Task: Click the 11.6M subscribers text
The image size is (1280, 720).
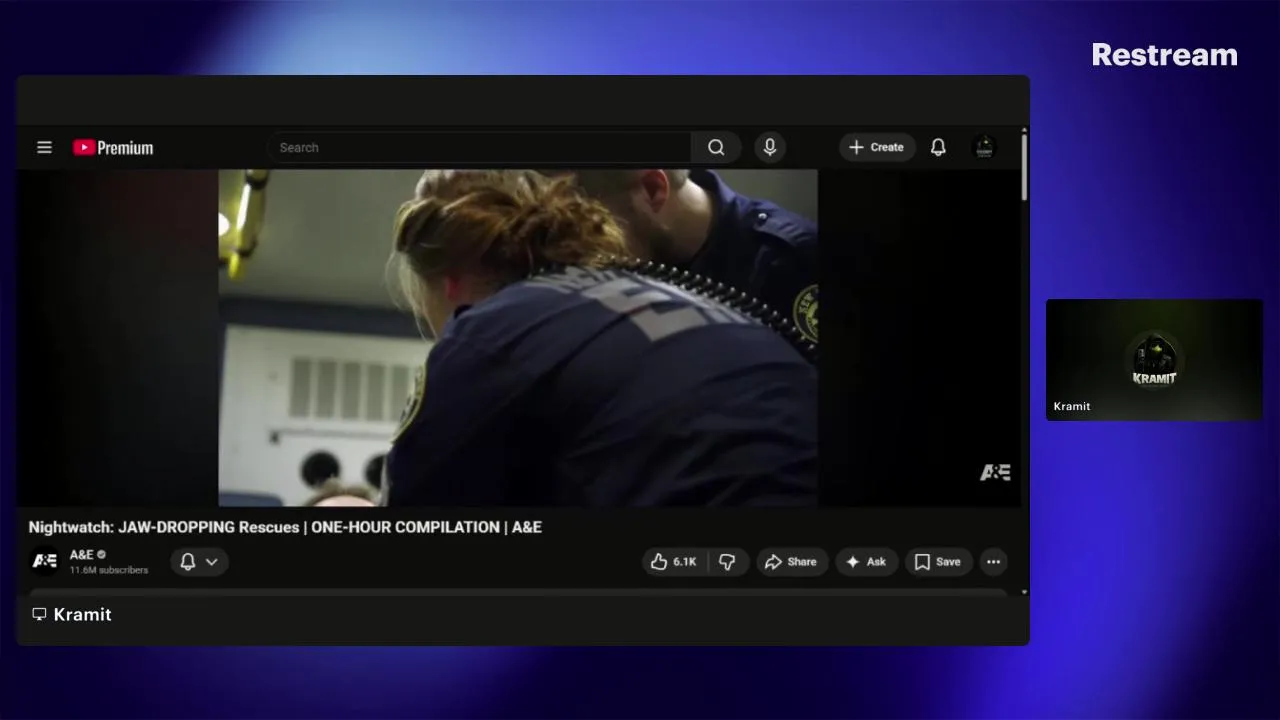Action: [109, 570]
